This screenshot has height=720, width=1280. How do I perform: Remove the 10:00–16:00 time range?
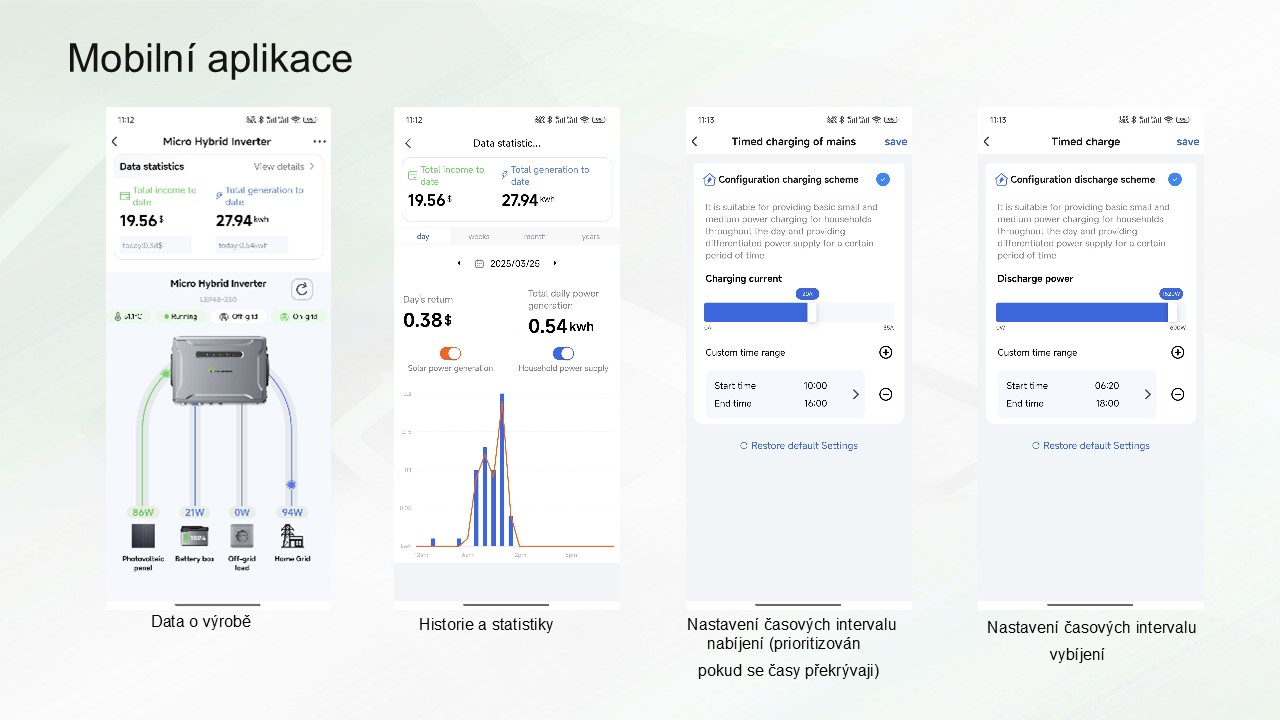tap(885, 394)
